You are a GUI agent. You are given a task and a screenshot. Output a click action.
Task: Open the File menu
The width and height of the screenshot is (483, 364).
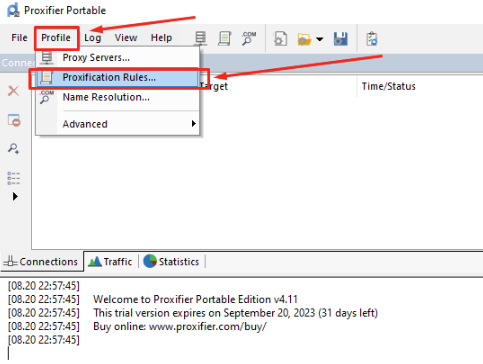pos(19,38)
